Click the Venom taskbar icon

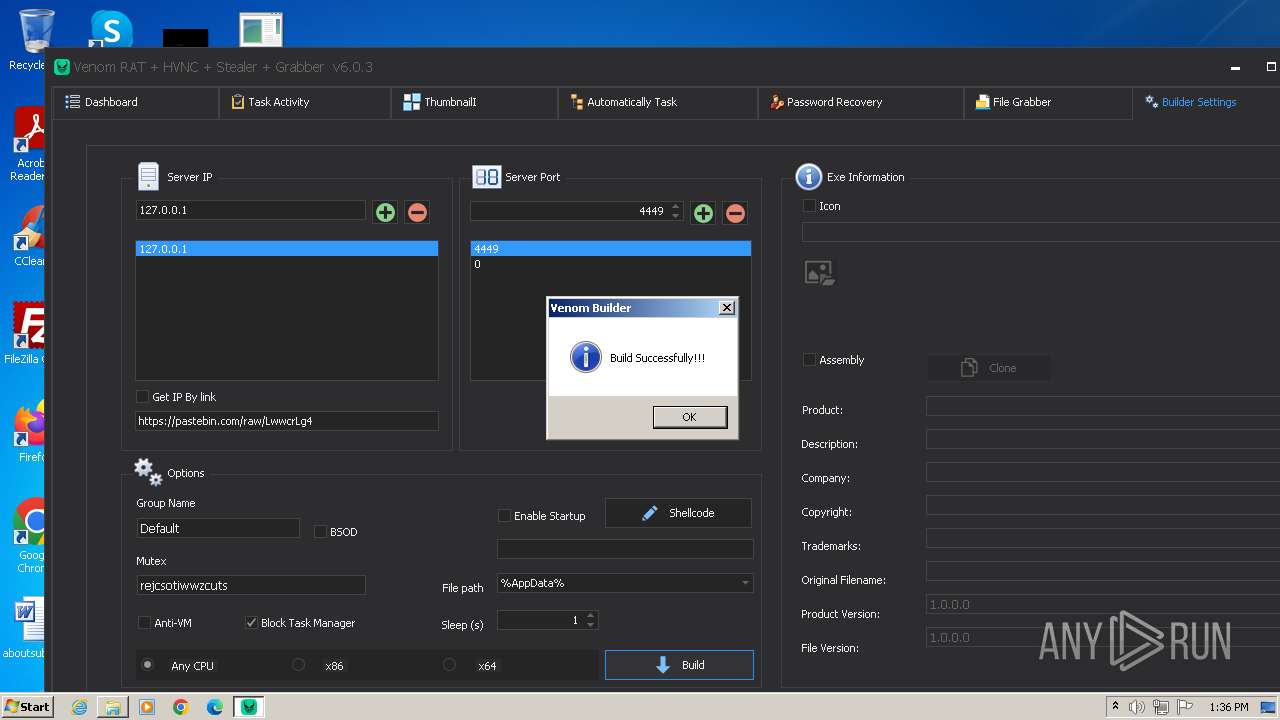[248, 707]
